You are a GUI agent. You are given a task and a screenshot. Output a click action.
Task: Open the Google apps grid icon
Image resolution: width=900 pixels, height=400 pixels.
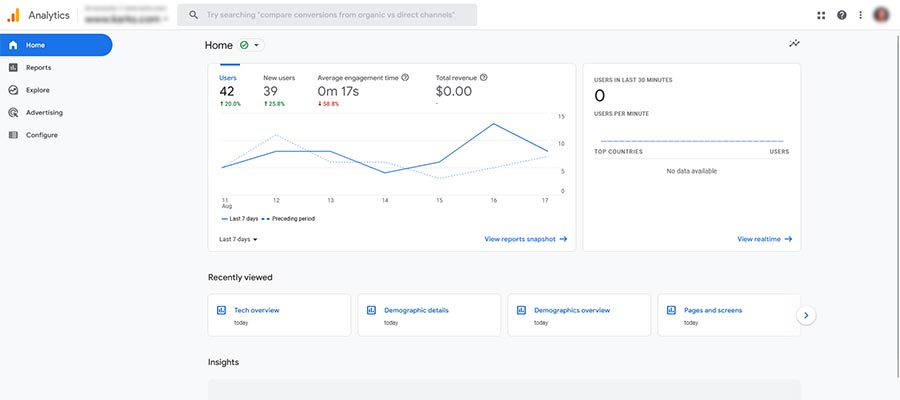(821, 15)
